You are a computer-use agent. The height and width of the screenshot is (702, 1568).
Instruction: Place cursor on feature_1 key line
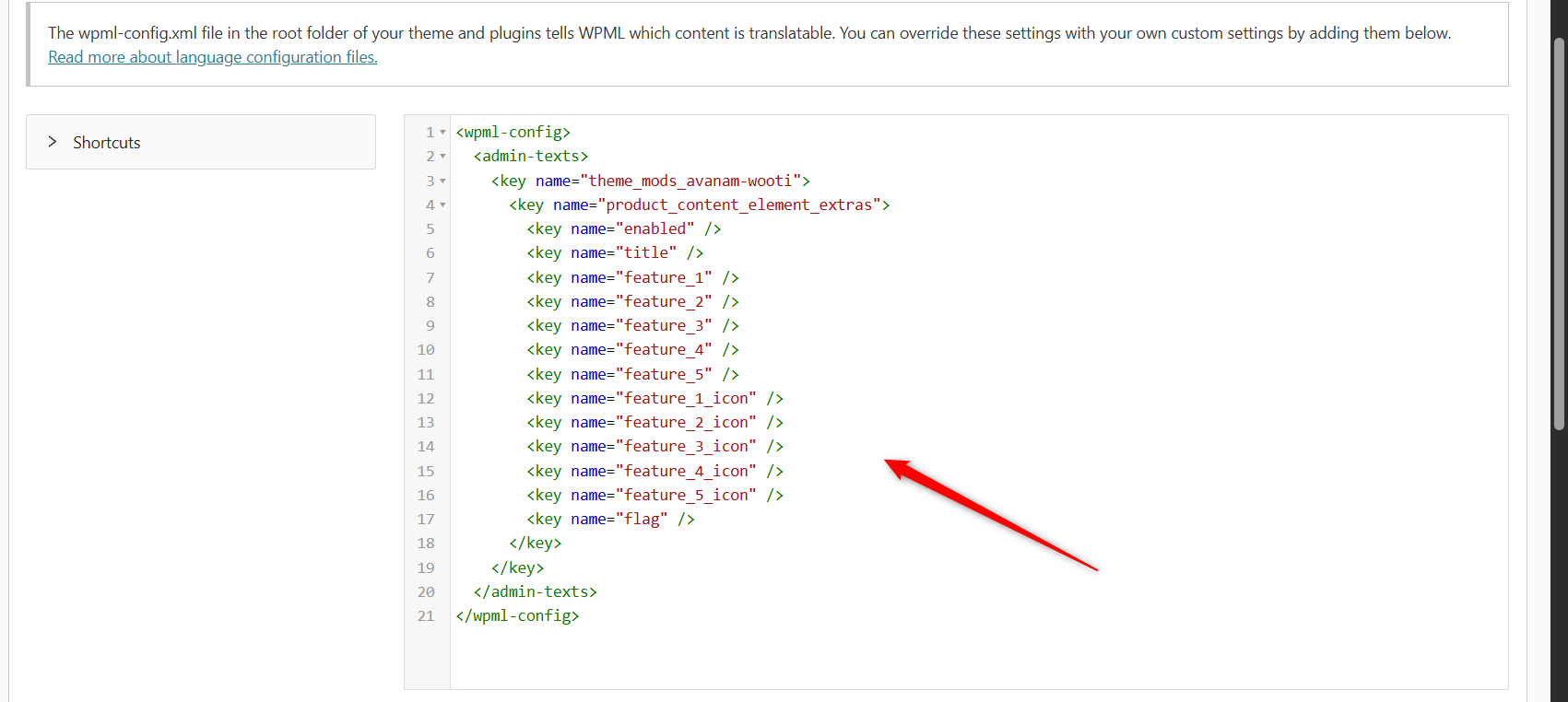[x=632, y=277]
